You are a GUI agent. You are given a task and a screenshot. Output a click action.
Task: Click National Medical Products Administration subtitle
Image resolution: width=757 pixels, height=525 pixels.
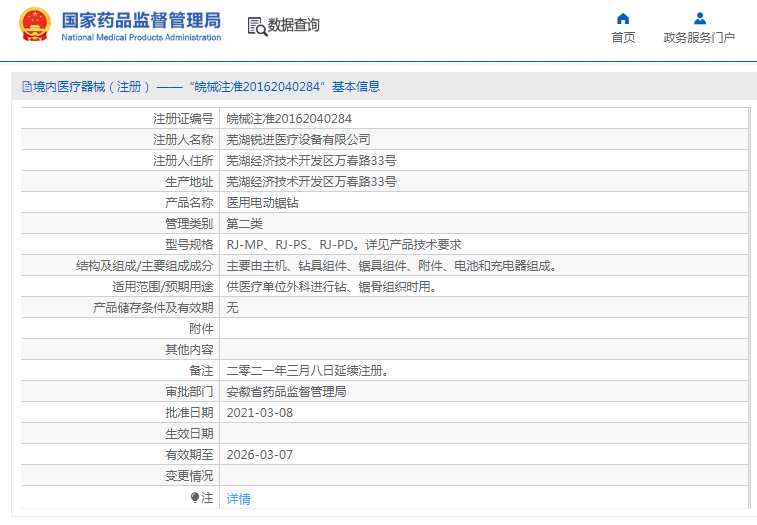pyautogui.click(x=141, y=37)
